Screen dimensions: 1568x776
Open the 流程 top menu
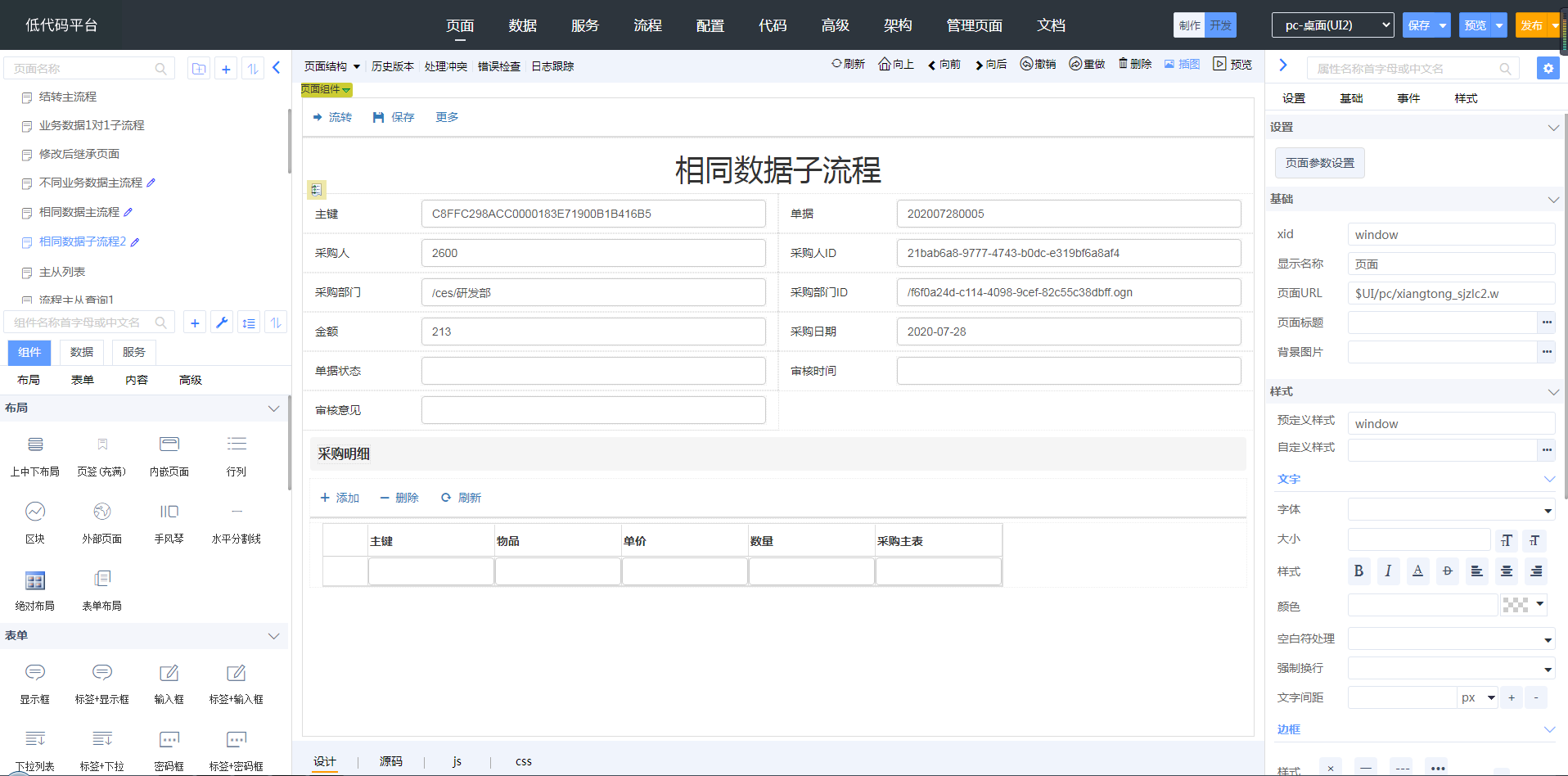tap(647, 25)
